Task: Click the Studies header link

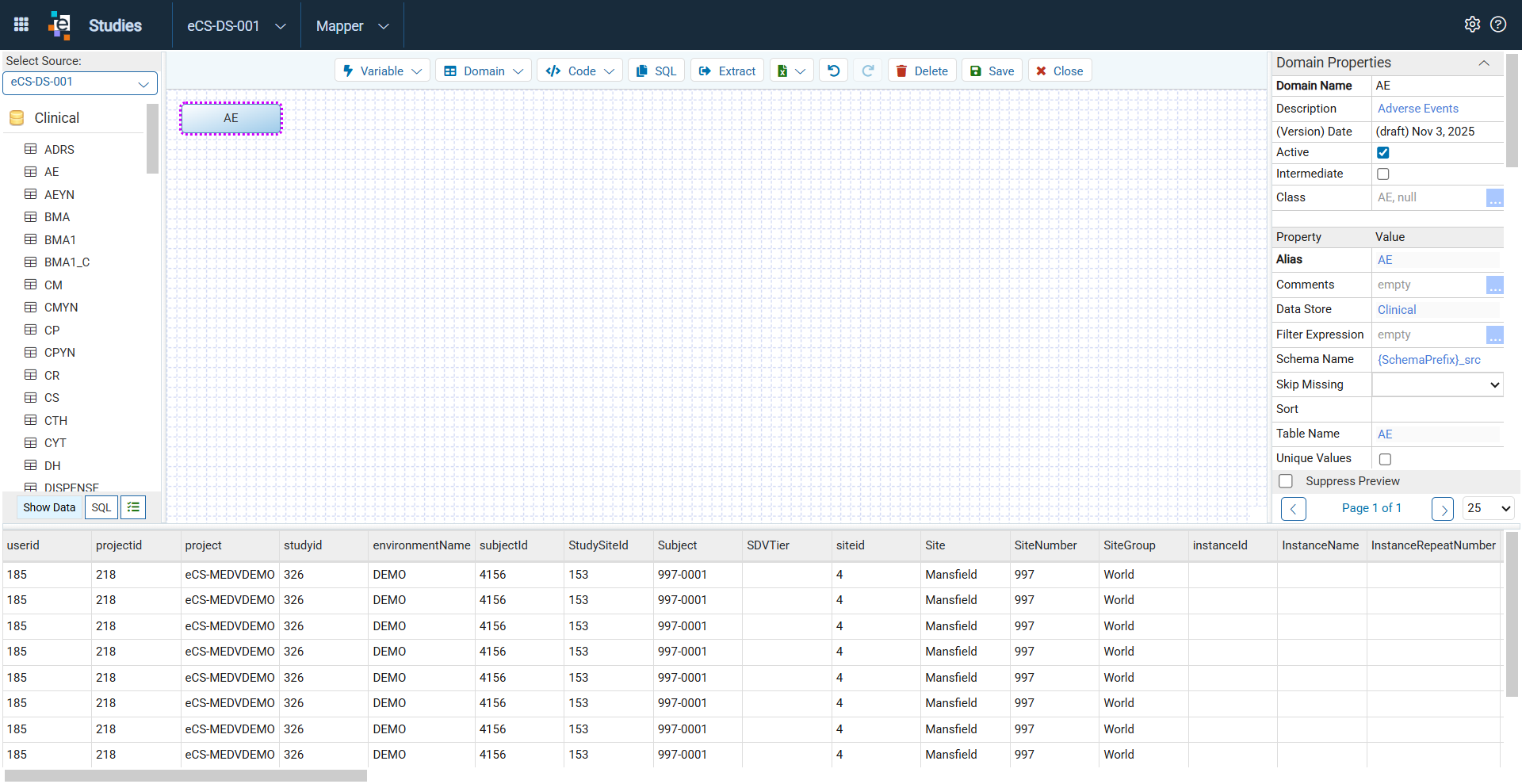Action: pyautogui.click(x=115, y=25)
